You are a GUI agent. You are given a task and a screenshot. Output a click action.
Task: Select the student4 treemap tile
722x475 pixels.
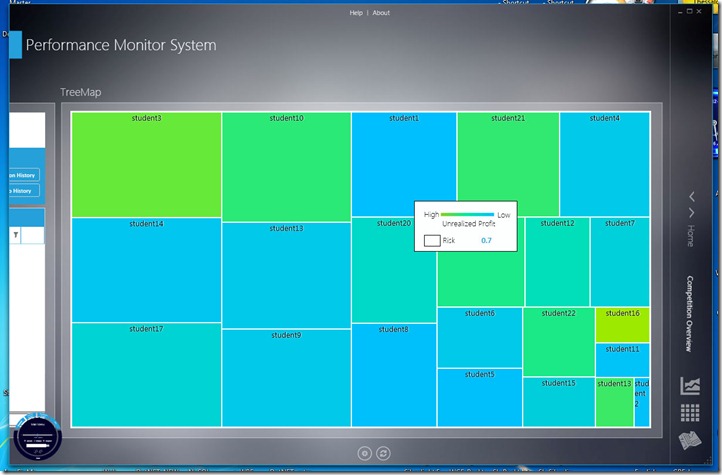pos(605,164)
